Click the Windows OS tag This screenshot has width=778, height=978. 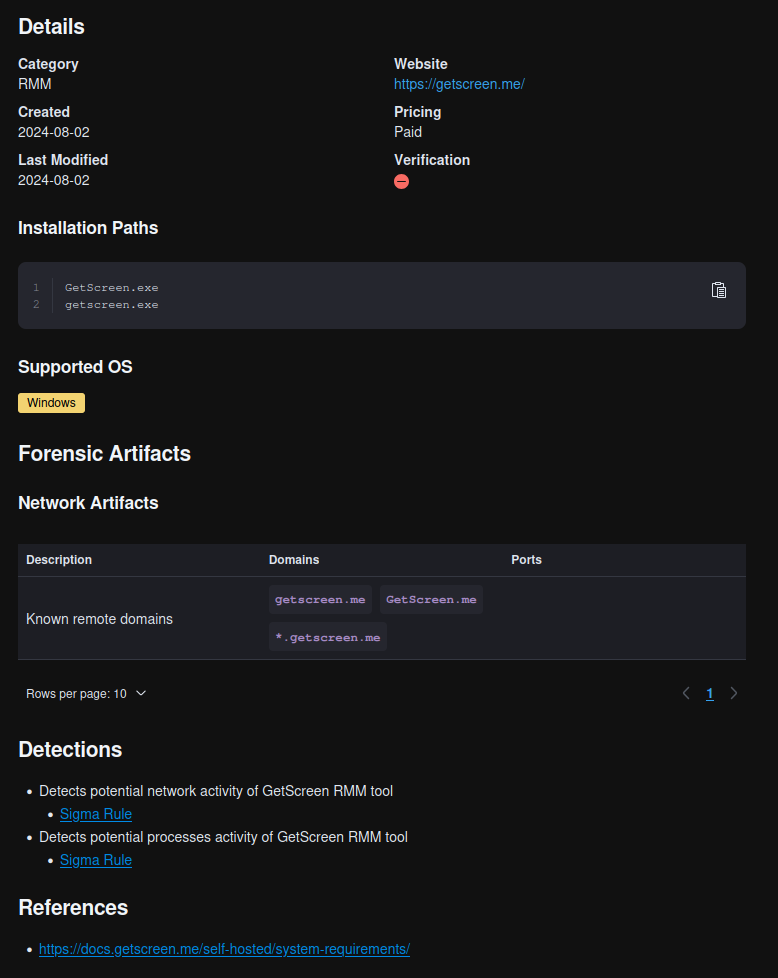click(51, 403)
